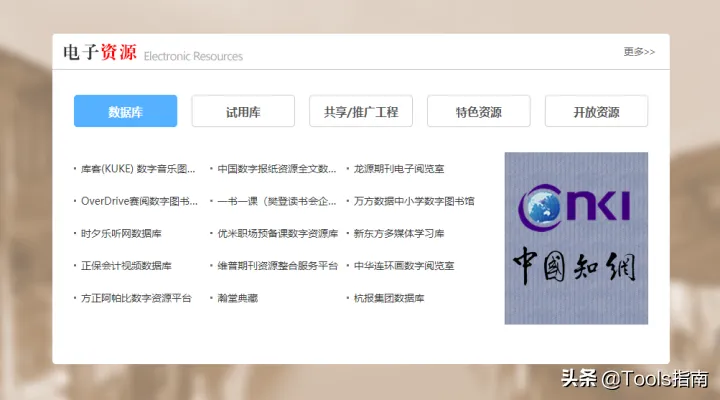Open 万方数据中小学数字图书馆 link
Screen dimensions: 720x400
pyautogui.click(x=414, y=201)
